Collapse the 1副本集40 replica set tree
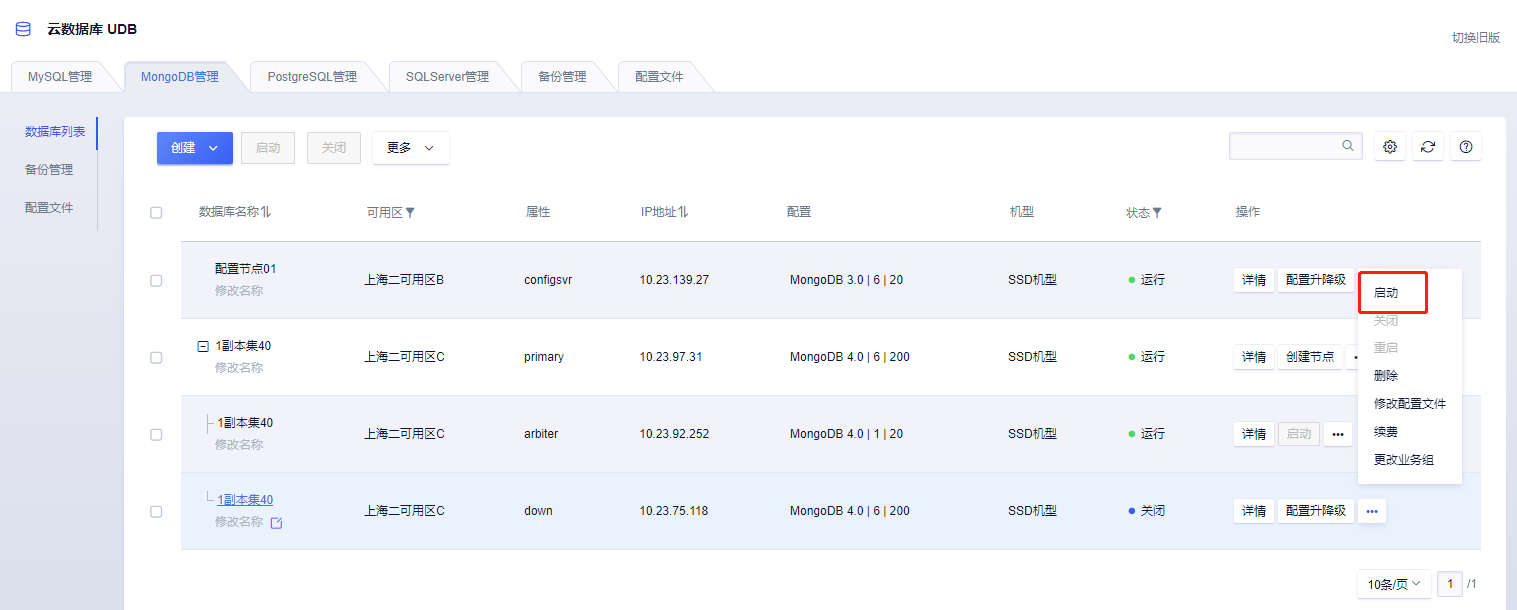Viewport: 1517px width, 610px height. click(205, 345)
